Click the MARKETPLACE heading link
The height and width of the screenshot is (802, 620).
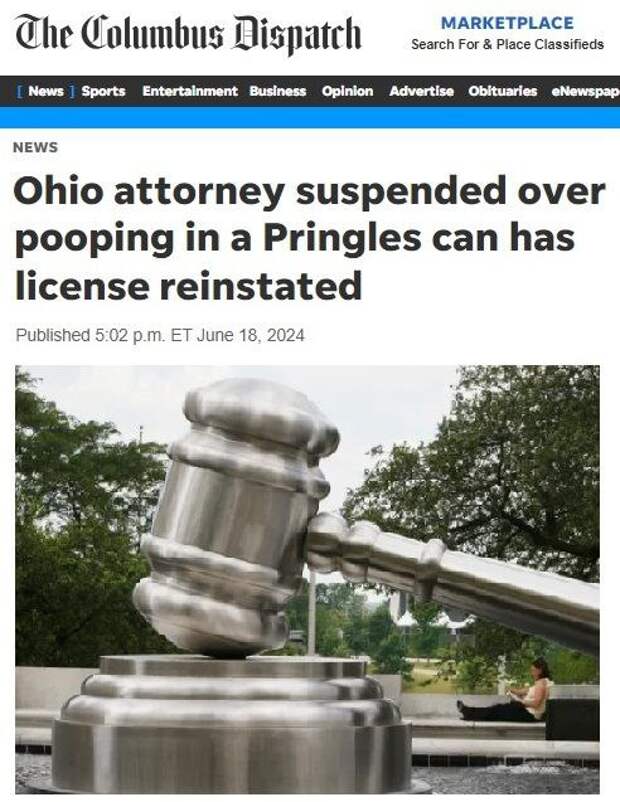pos(507,23)
